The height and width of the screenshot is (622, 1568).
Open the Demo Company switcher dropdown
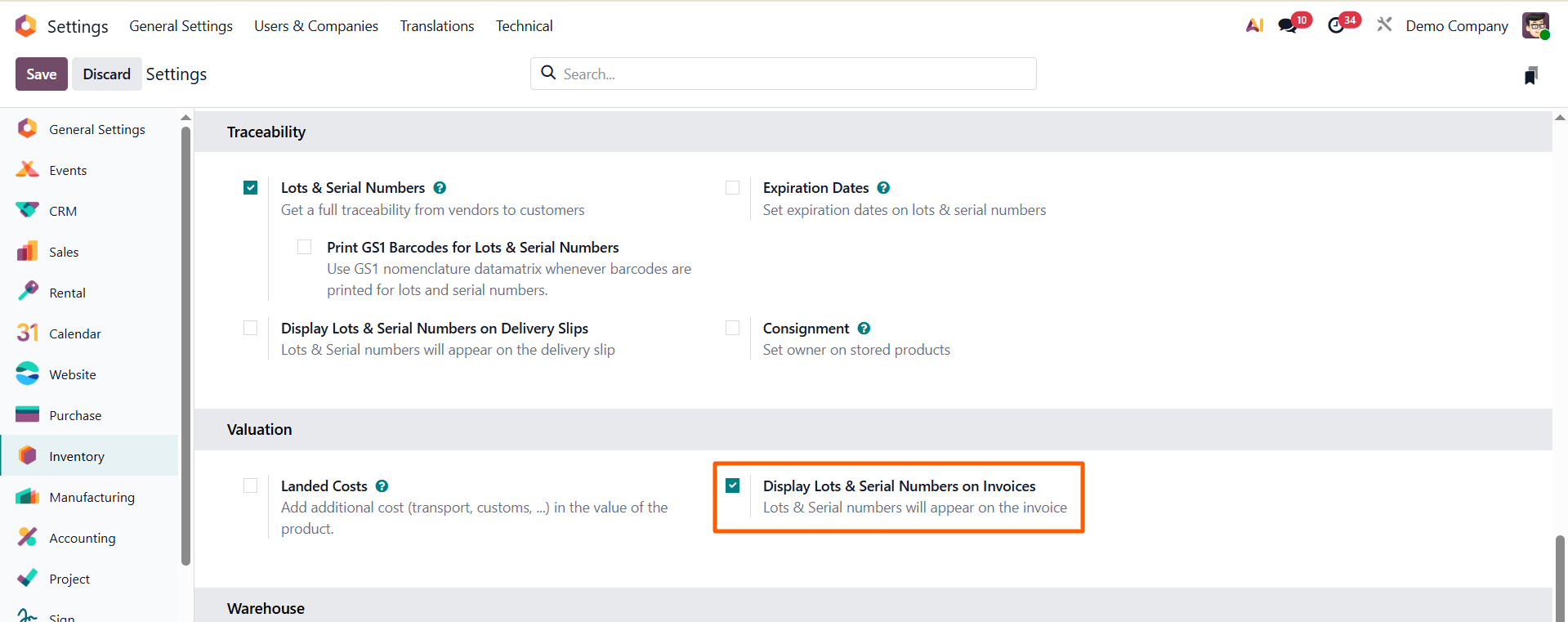1456,26
